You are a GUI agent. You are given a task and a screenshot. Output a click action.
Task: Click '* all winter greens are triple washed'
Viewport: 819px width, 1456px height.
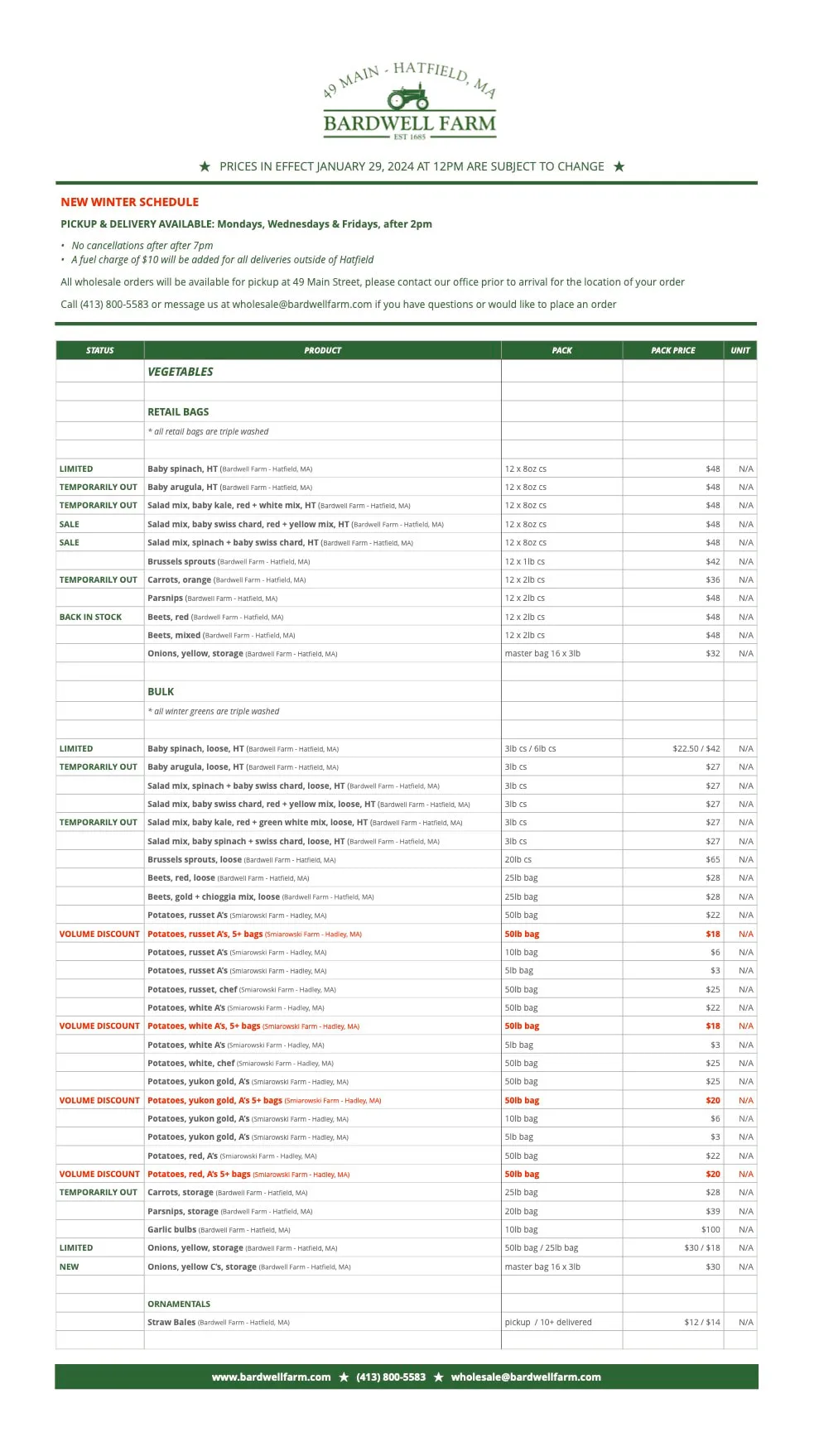tap(214, 711)
